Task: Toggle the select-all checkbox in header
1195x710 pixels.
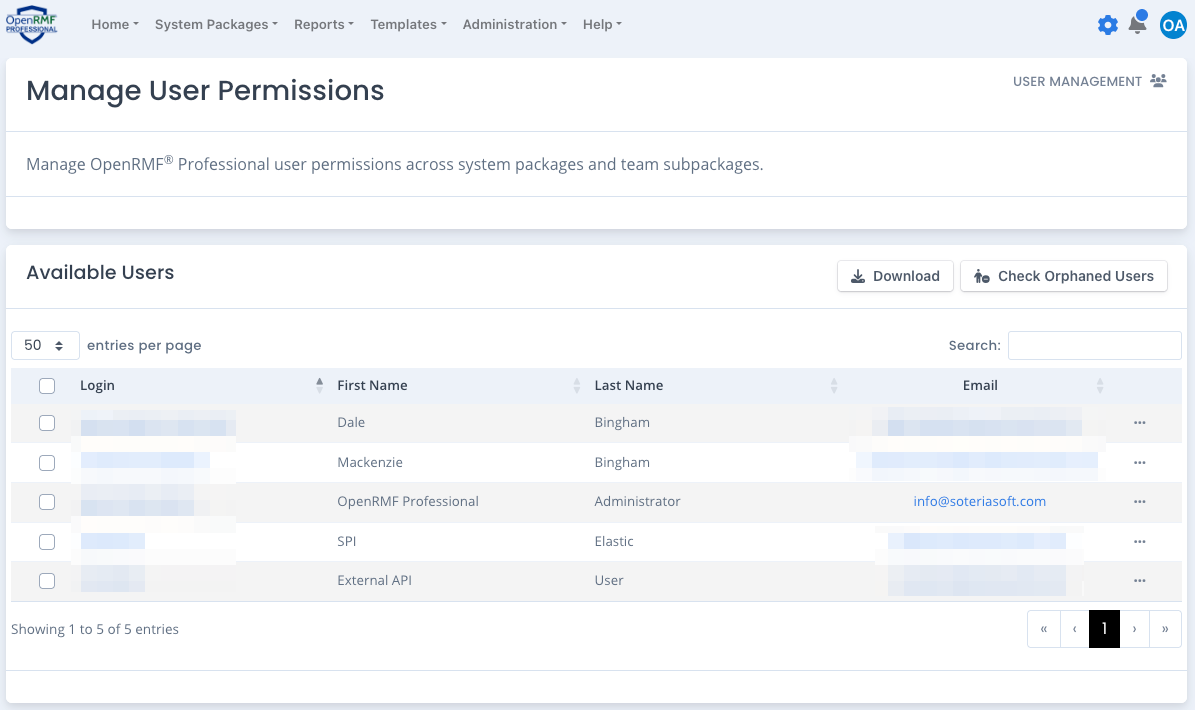Action: (x=47, y=385)
